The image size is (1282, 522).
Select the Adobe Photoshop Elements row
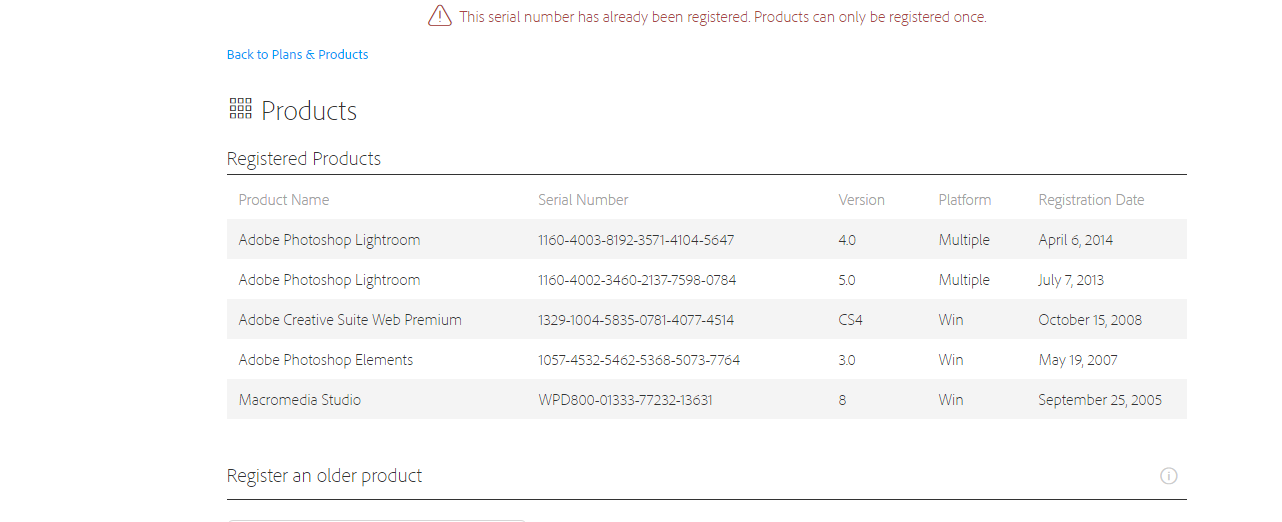(707, 360)
